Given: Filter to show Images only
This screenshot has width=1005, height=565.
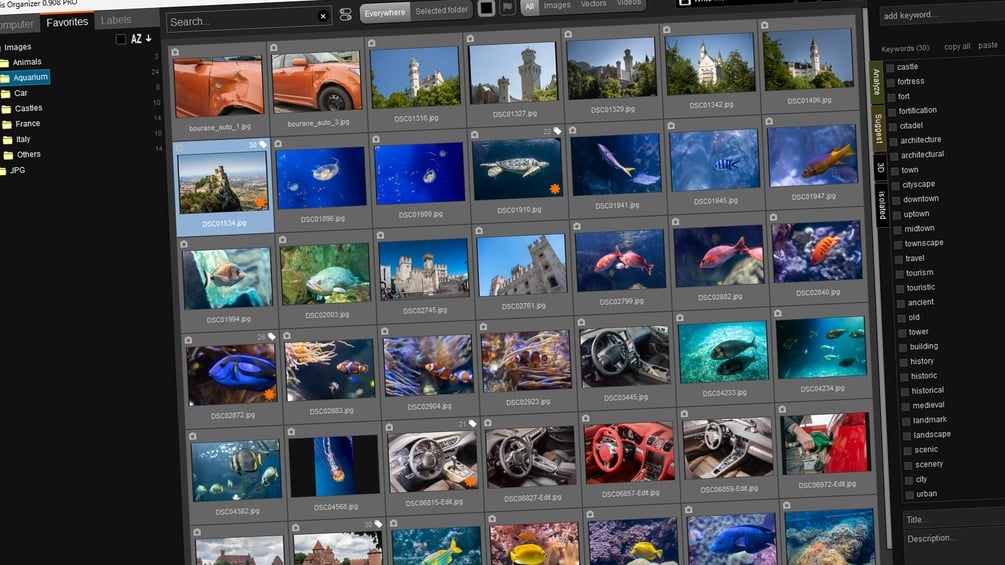Looking at the screenshot, I should [x=557, y=5].
